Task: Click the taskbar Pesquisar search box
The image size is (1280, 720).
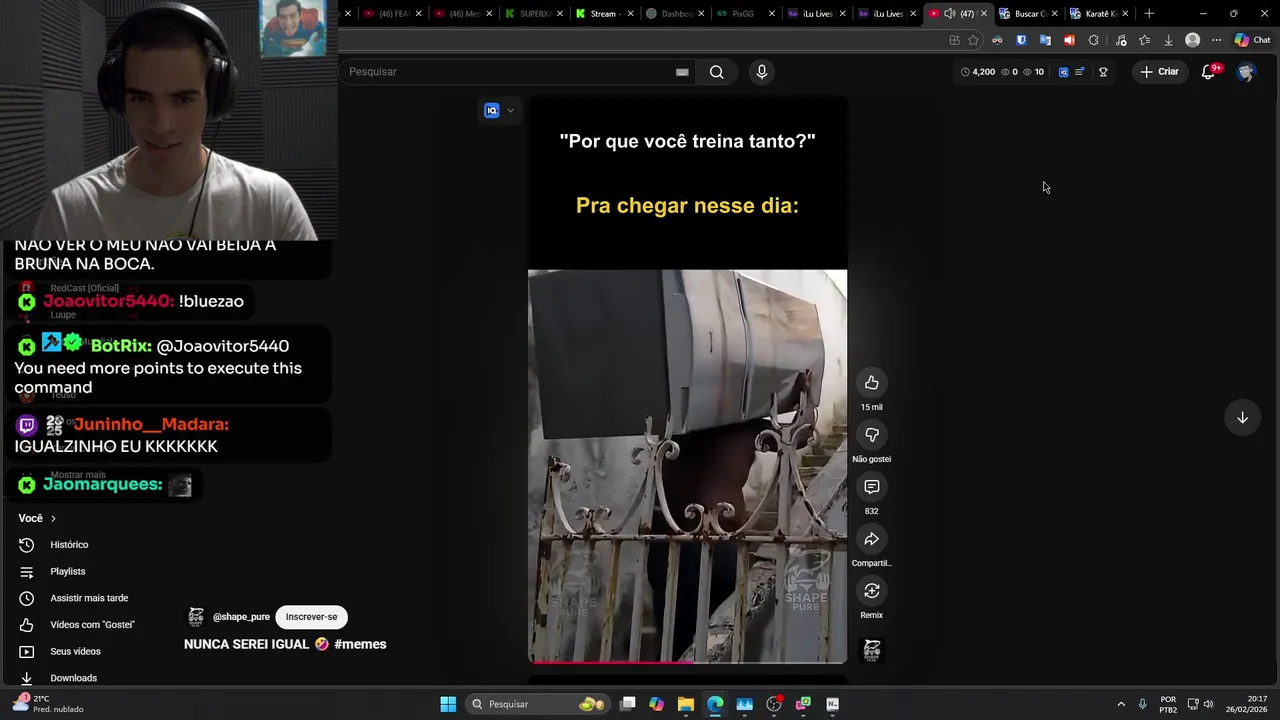Action: coord(538,704)
